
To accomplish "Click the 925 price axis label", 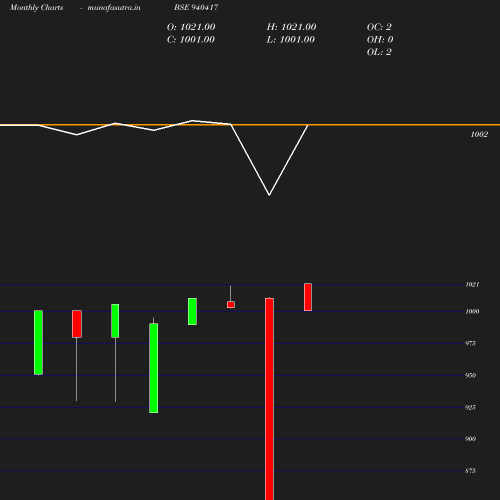I will [x=470, y=407].
